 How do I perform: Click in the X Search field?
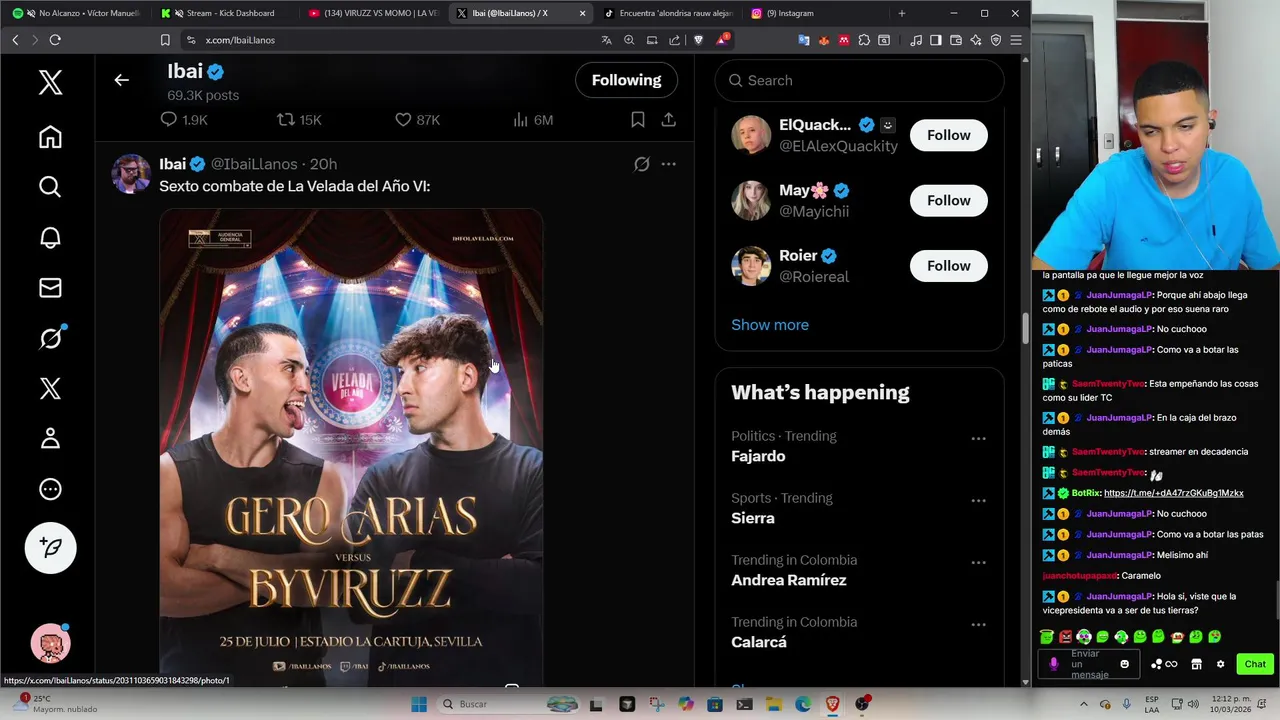[x=859, y=80]
